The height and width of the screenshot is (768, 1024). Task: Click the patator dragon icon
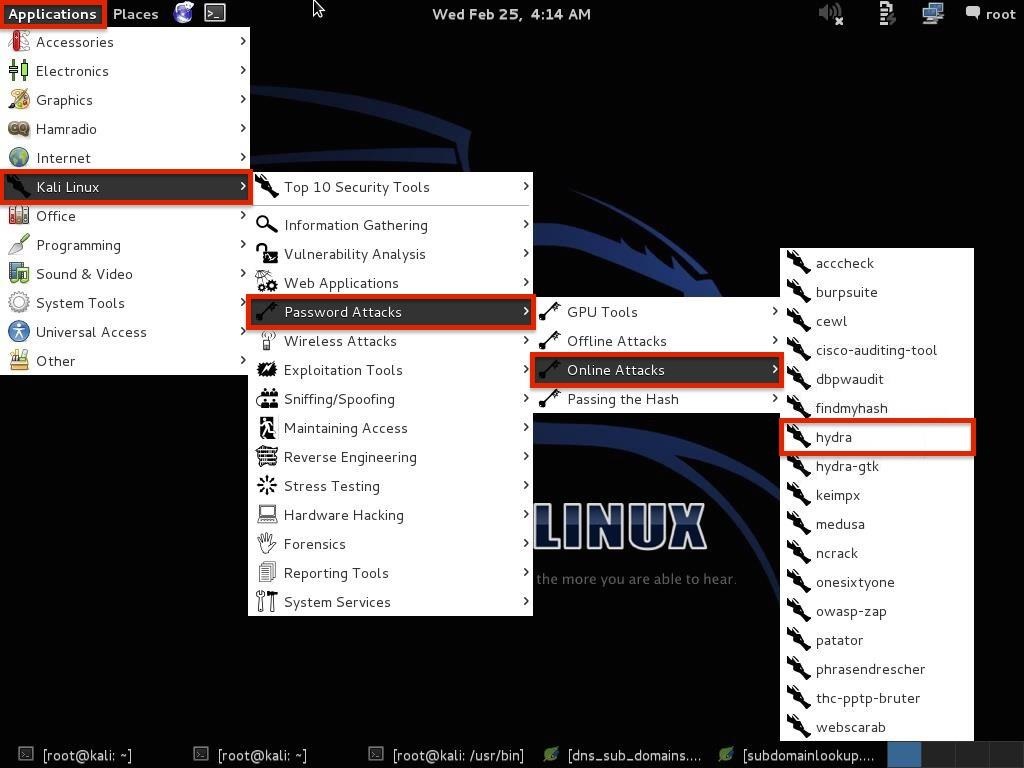(x=798, y=640)
